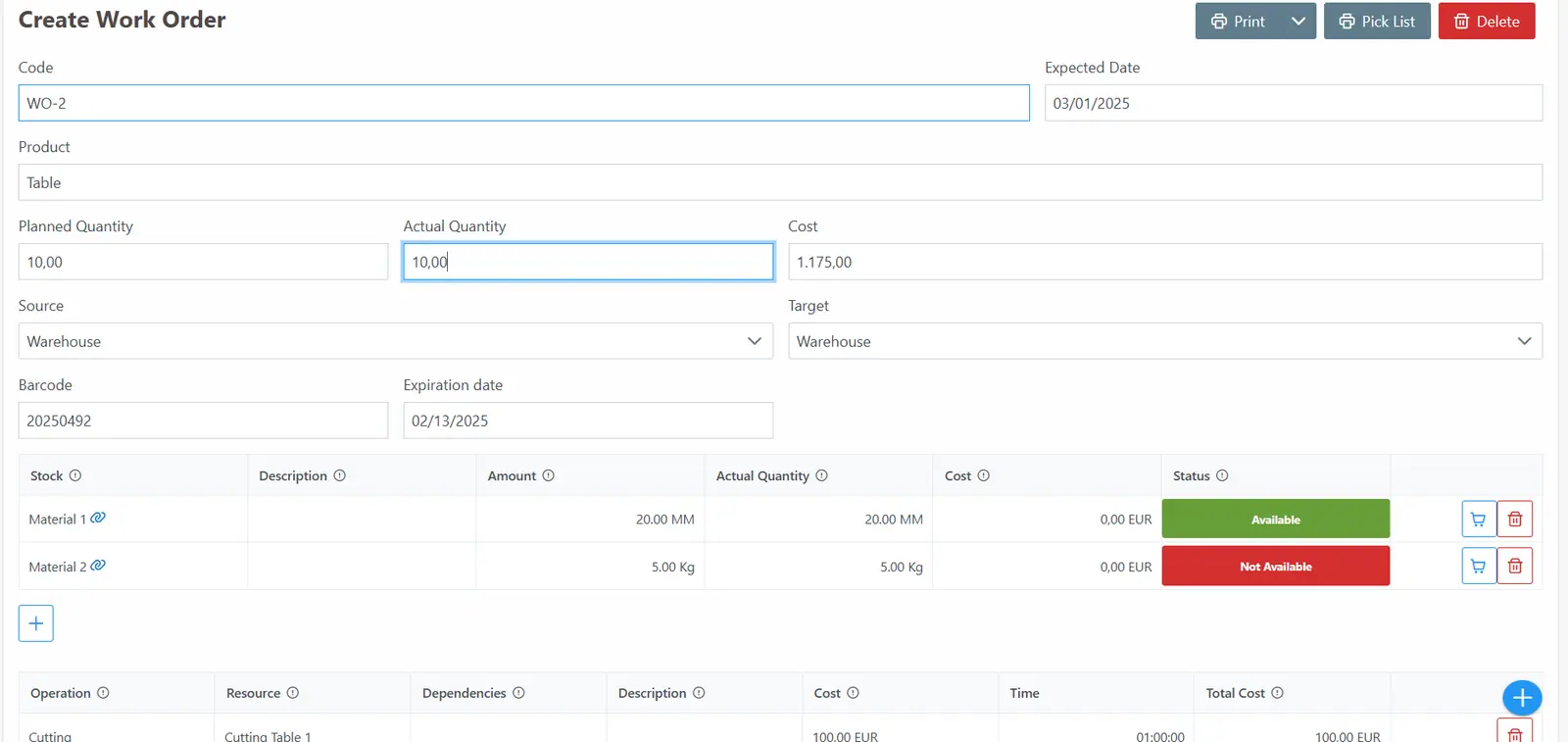Image resolution: width=1568 pixels, height=742 pixels.
Task: Open the Material 2 link icon
Action: pos(98,566)
